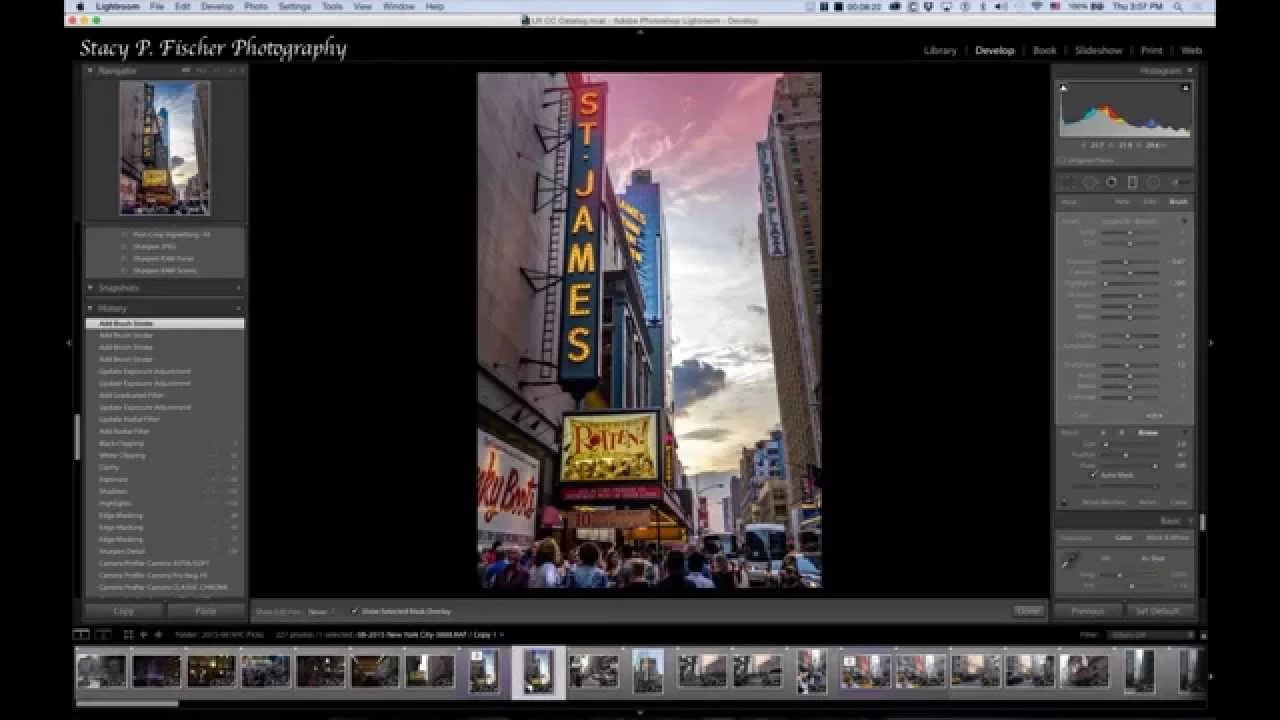Go back using filmstrip back arrow
Image resolution: width=1280 pixels, height=720 pixels.
(x=144, y=634)
